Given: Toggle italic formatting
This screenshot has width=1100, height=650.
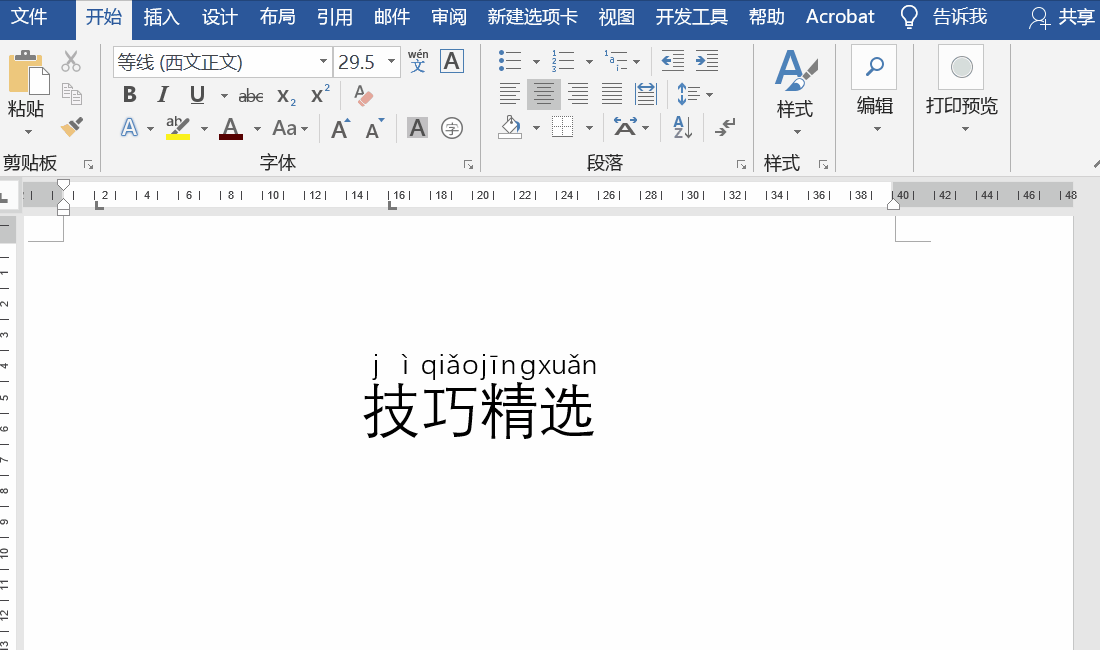Looking at the screenshot, I should pyautogui.click(x=163, y=95).
